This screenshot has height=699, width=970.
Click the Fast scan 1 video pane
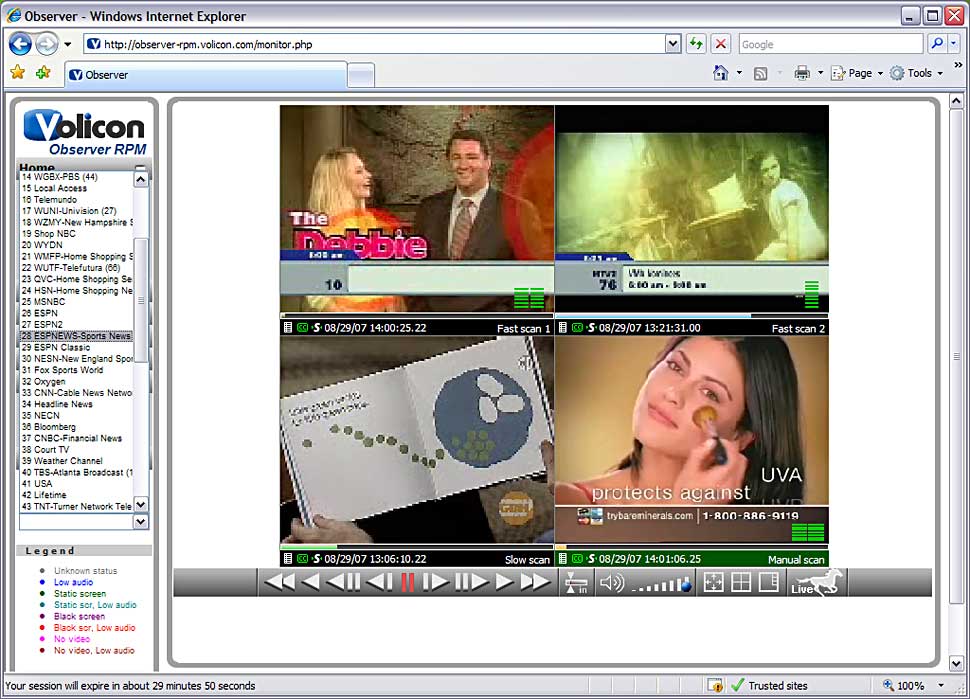(x=416, y=209)
